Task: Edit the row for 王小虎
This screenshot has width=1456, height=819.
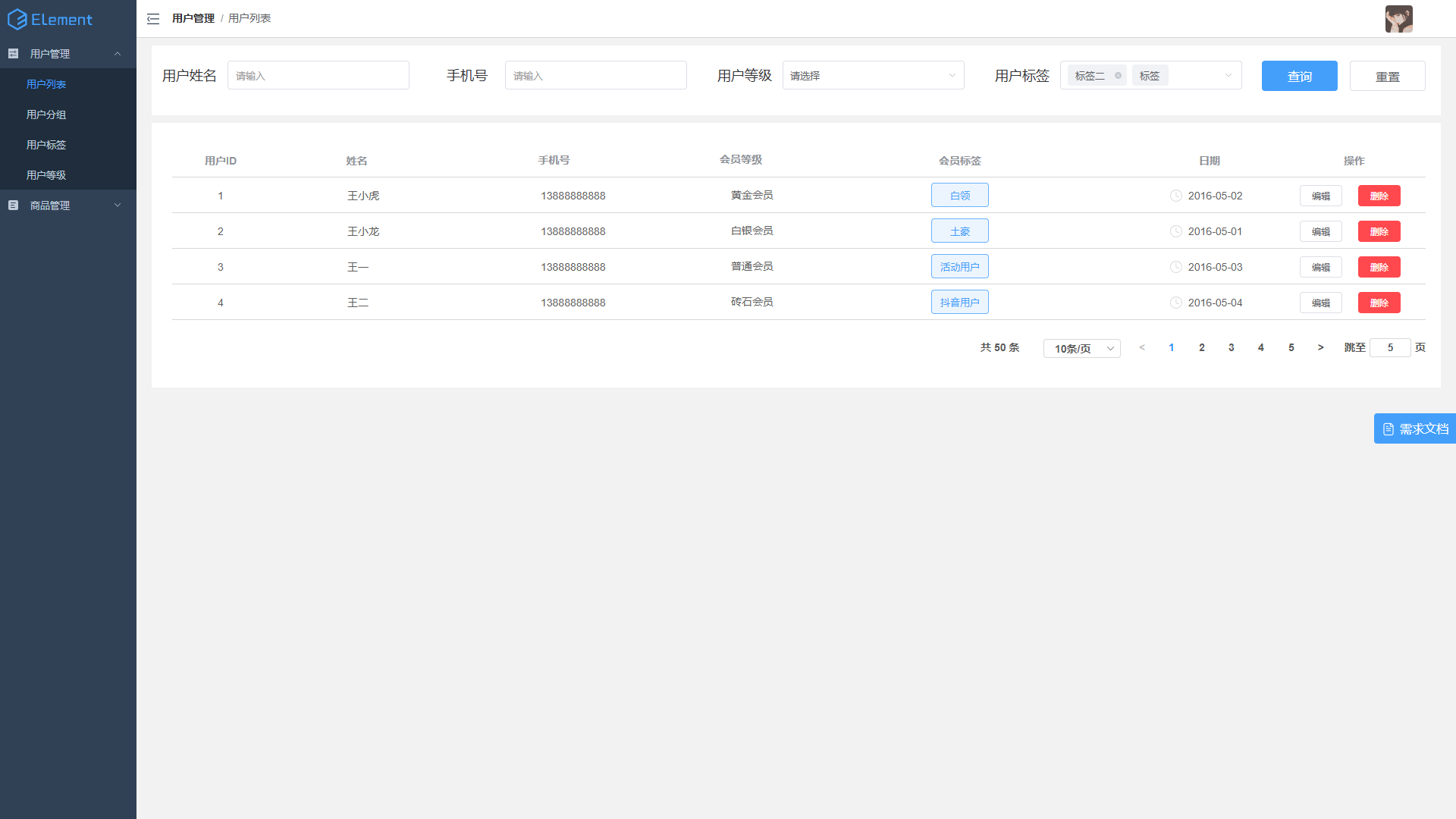Action: [x=1321, y=196]
